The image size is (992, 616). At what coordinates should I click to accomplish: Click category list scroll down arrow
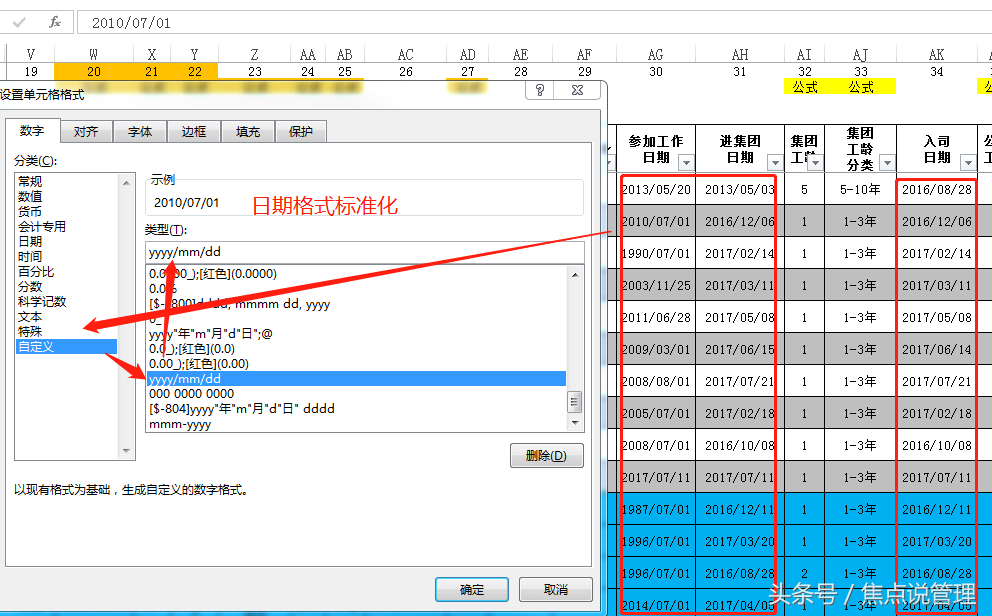[127, 451]
